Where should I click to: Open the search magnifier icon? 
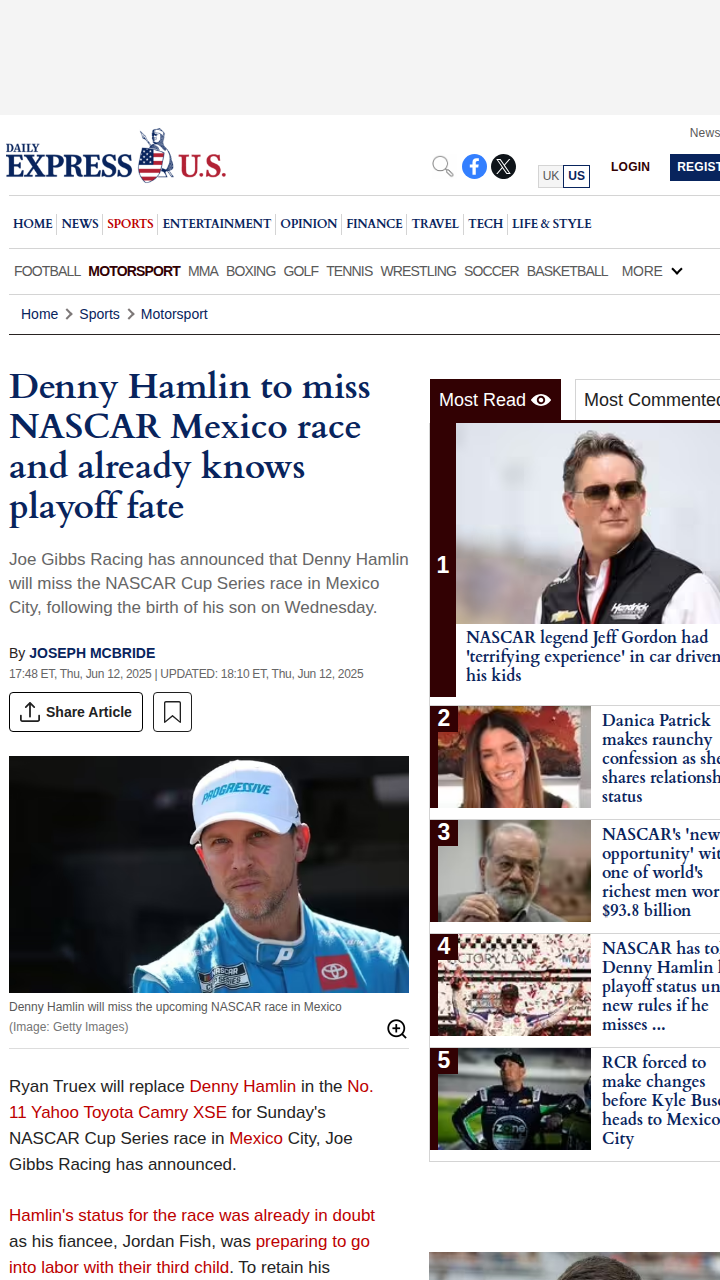pos(442,166)
